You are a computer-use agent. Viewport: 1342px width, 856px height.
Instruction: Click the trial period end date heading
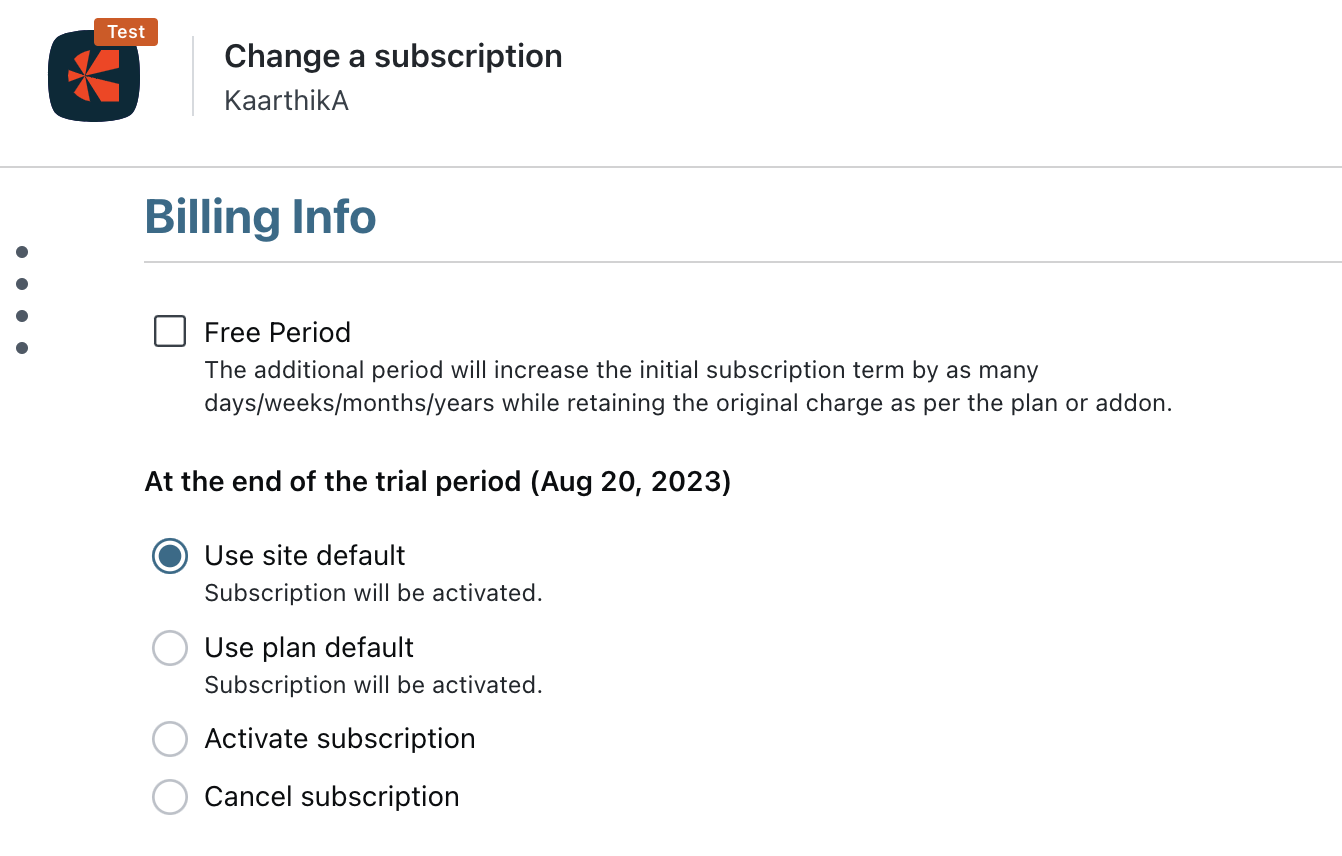pos(438,482)
